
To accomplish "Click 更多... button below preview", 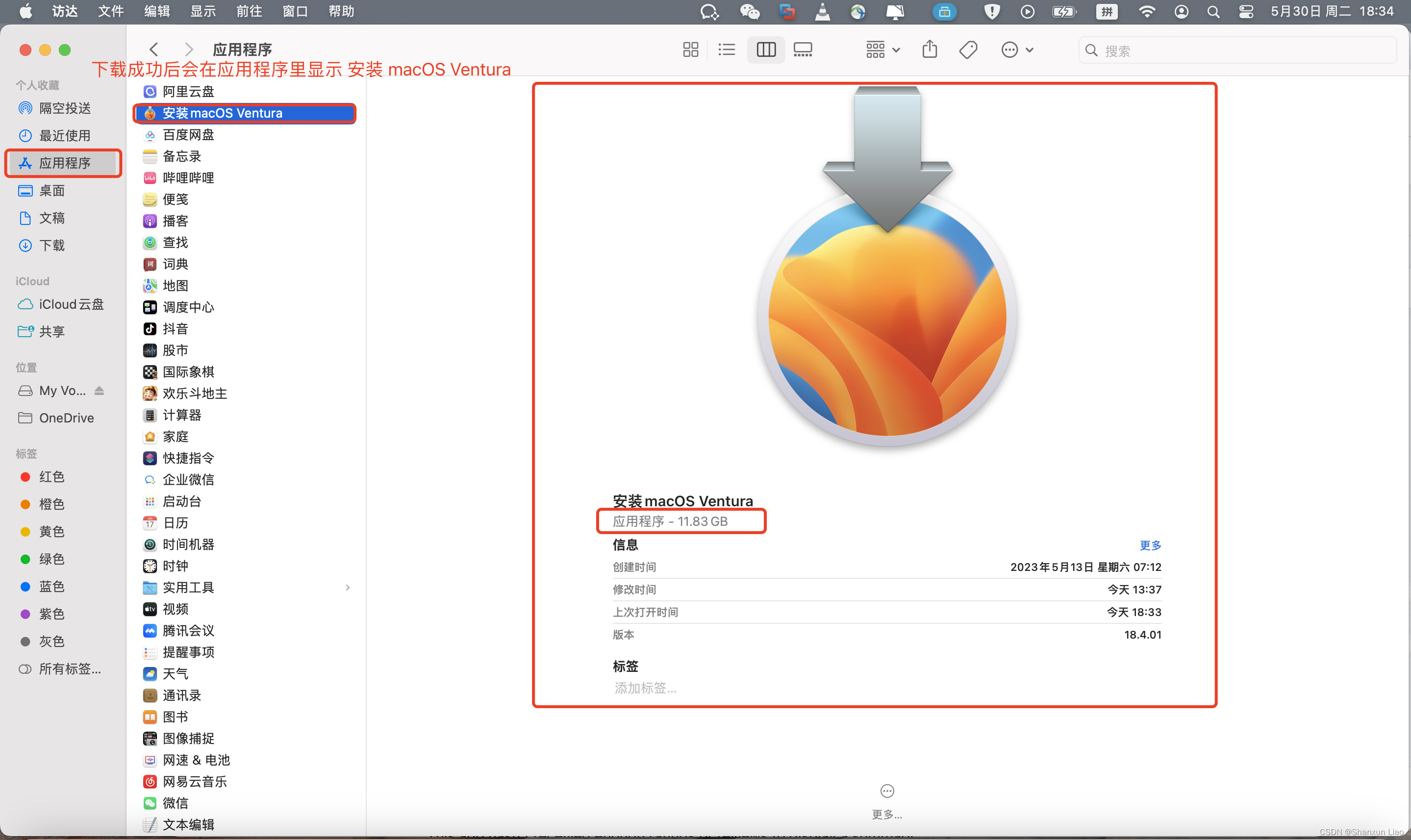I will pyautogui.click(x=887, y=802).
